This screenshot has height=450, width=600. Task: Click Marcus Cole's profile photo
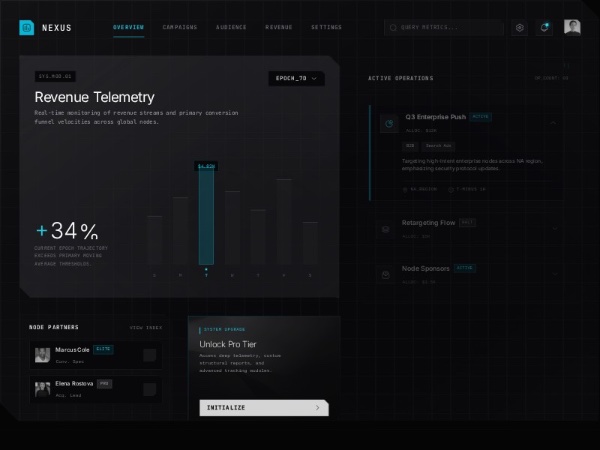point(43,355)
